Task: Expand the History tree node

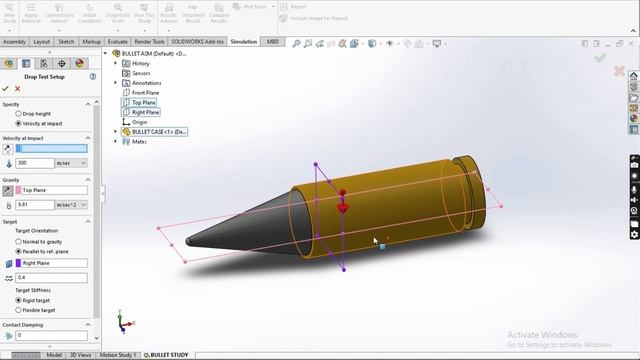Action: (115, 63)
